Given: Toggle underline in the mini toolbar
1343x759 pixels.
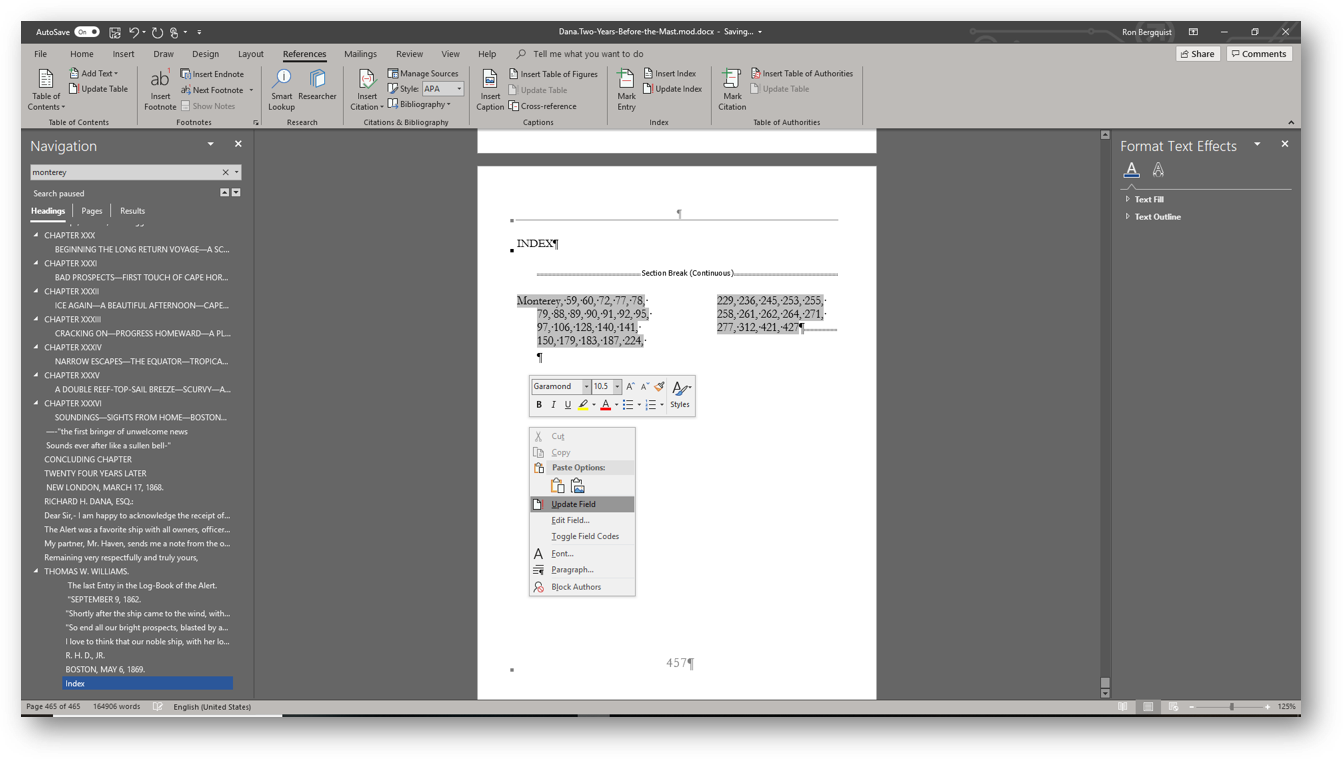Looking at the screenshot, I should (x=567, y=405).
